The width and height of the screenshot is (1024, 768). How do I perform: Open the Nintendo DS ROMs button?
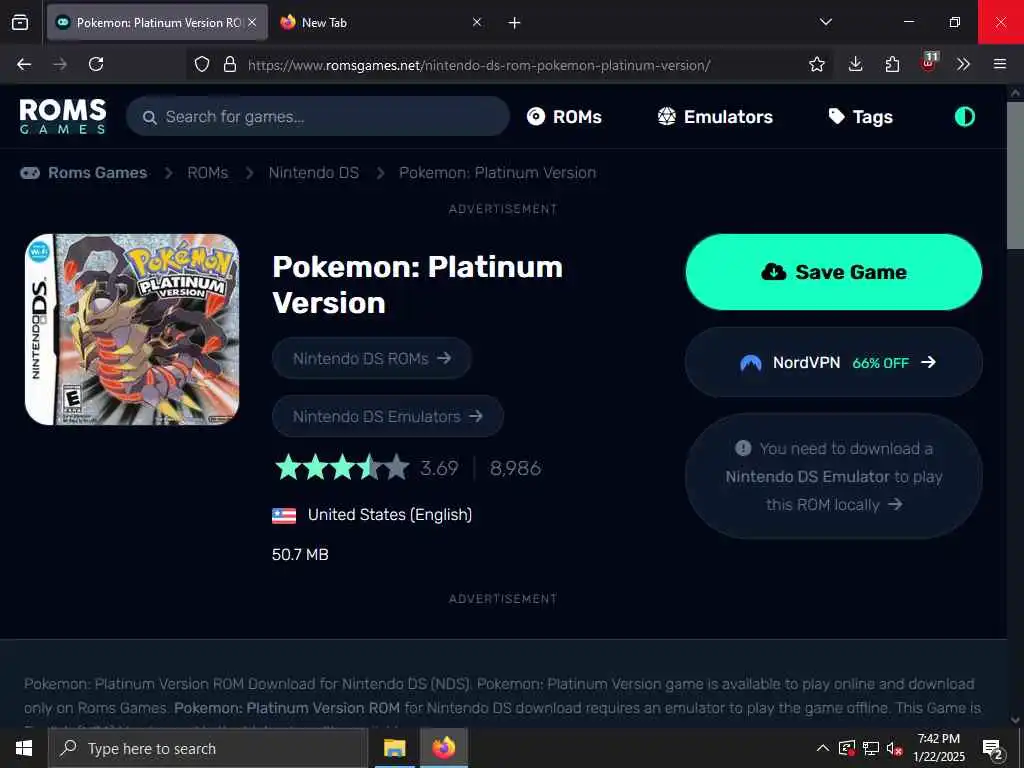pos(372,358)
